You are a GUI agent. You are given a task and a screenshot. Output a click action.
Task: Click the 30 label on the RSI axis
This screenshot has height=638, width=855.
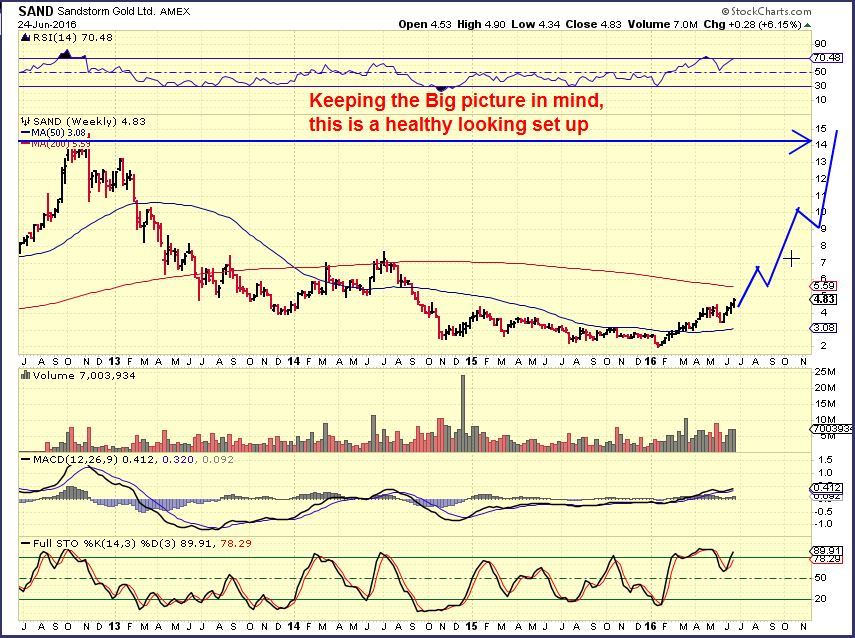click(821, 86)
